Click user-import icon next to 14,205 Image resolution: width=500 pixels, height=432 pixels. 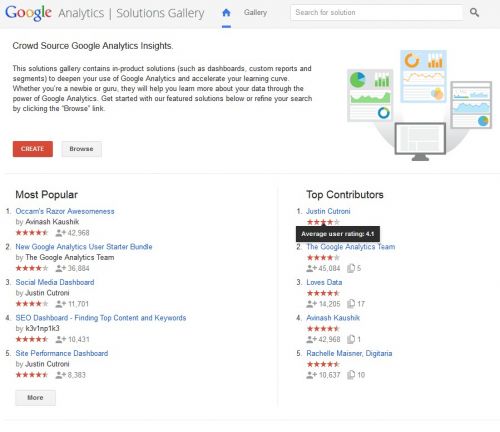[x=311, y=304]
